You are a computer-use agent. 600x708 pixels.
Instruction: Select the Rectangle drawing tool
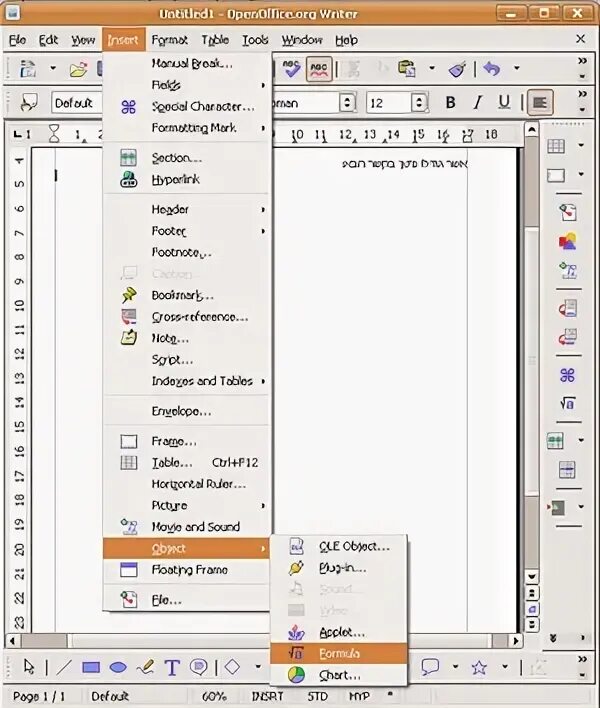tap(91, 667)
